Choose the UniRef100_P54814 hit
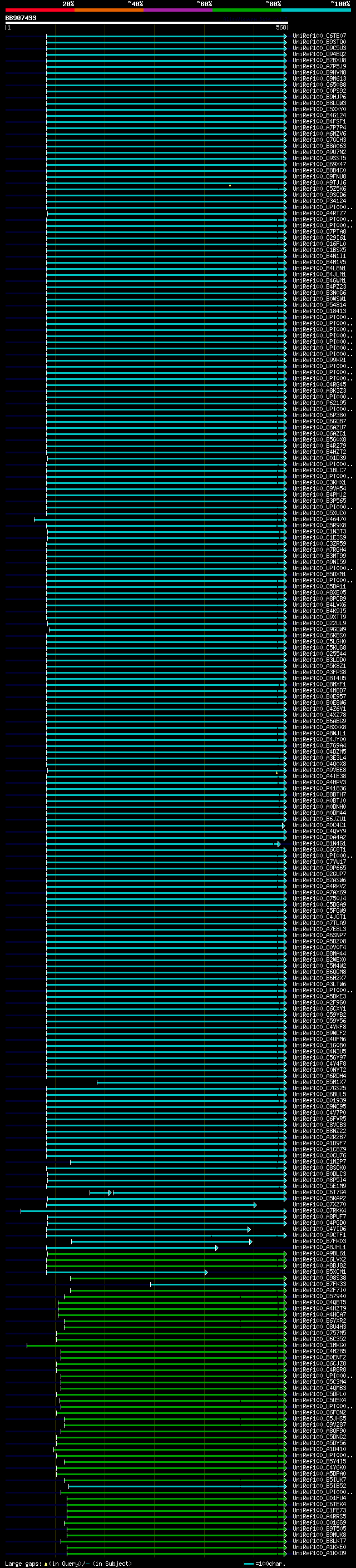Screen dimensions: 356x1568 [319, 305]
